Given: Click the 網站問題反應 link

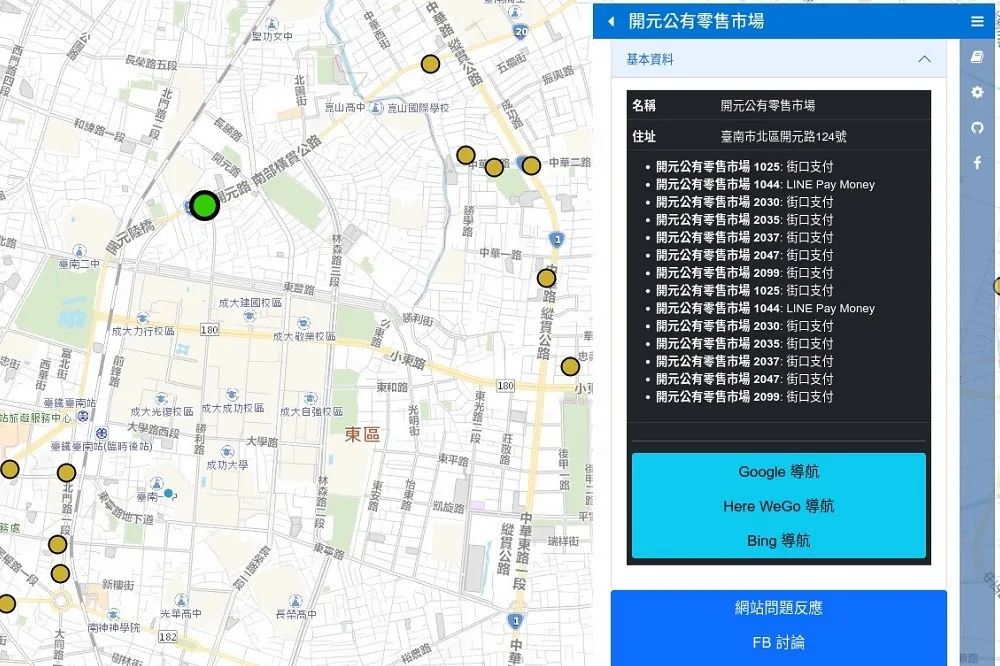Looking at the screenshot, I should [x=779, y=608].
